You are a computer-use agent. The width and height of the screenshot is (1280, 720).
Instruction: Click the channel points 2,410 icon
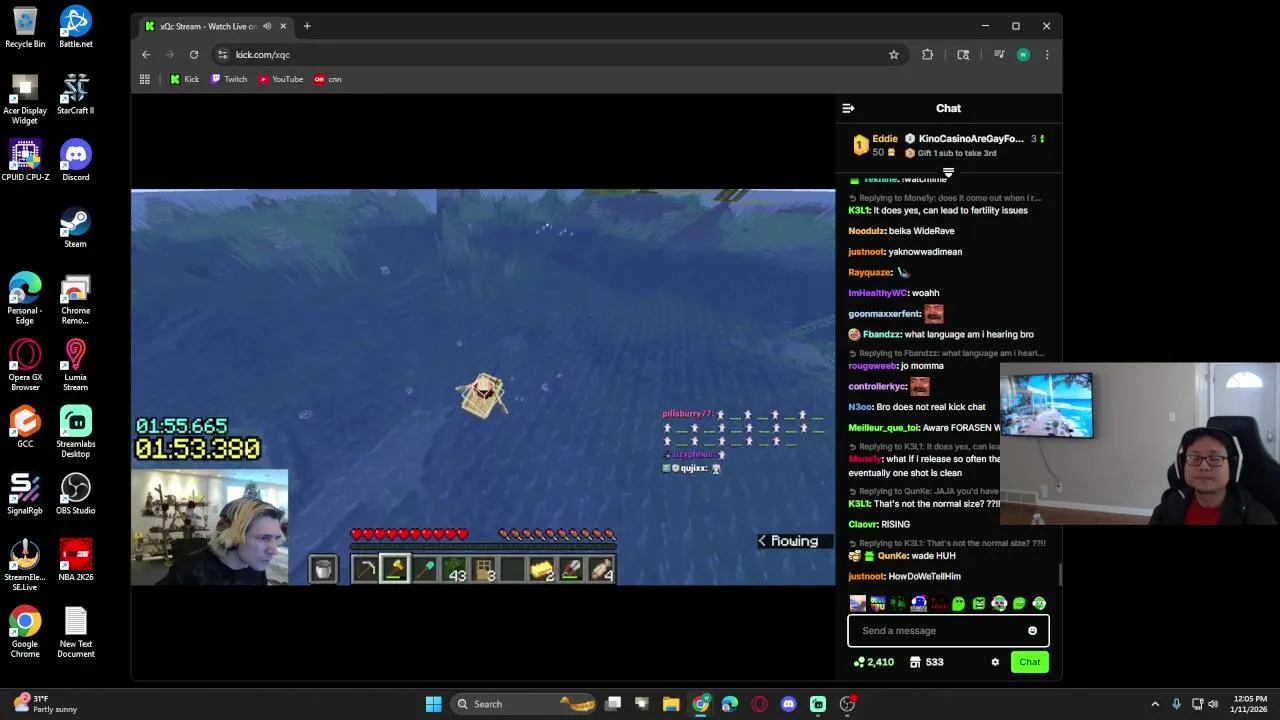pyautogui.click(x=859, y=662)
